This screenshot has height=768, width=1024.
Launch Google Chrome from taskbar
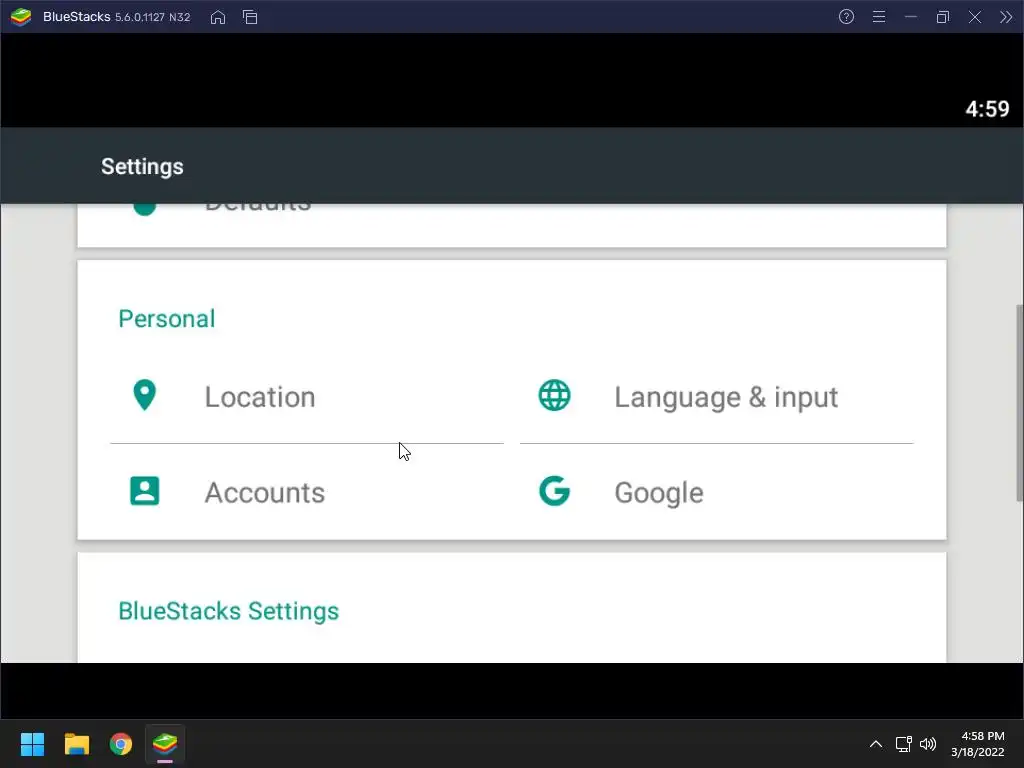point(121,744)
